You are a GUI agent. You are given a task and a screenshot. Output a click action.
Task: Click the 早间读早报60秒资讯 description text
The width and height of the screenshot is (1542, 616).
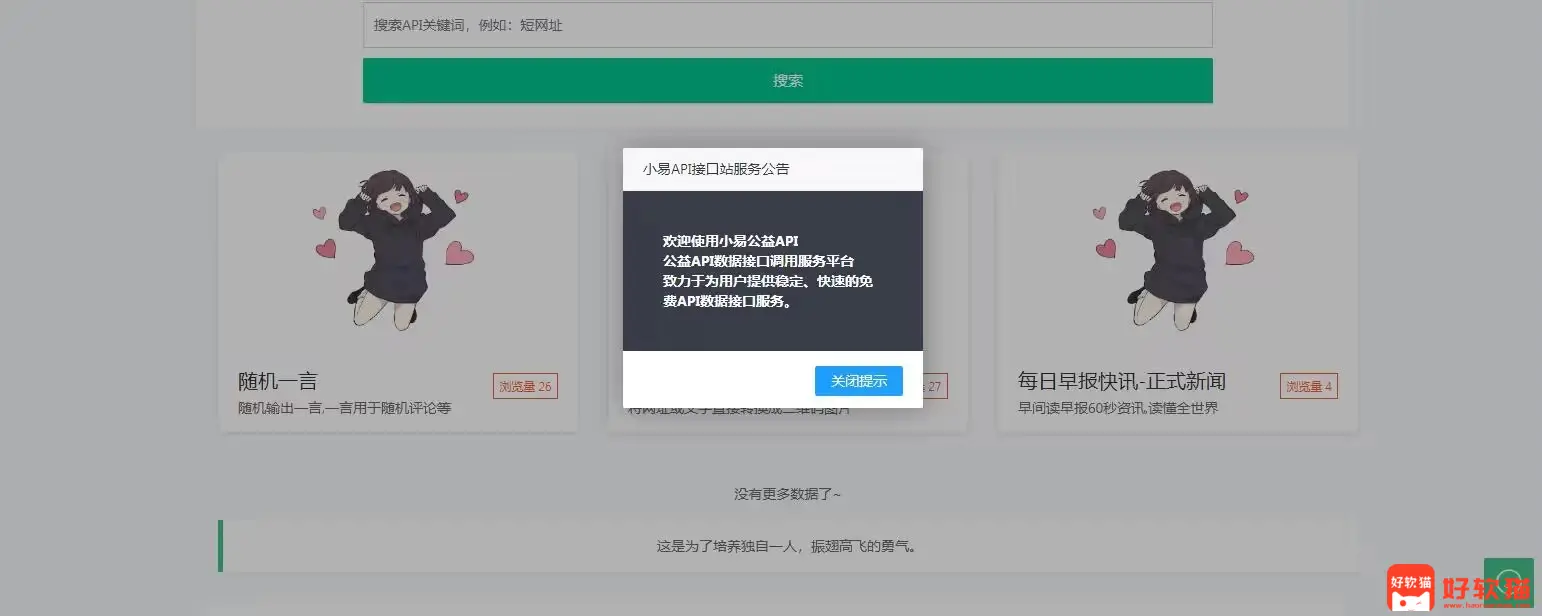(x=1118, y=408)
